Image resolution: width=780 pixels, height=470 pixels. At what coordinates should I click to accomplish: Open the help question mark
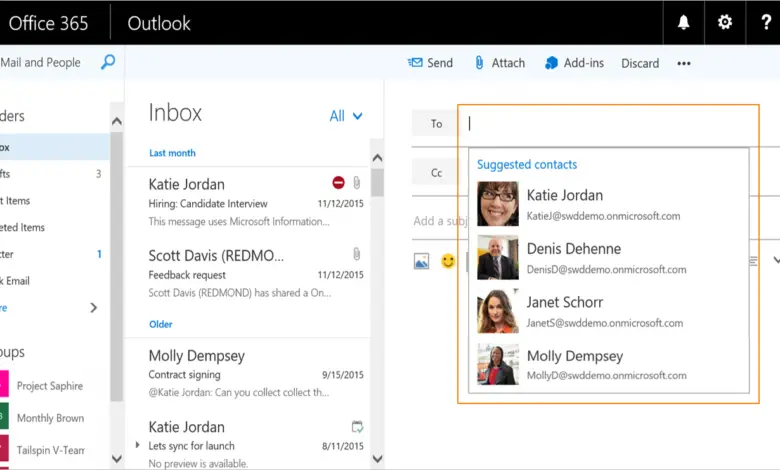(x=766, y=22)
